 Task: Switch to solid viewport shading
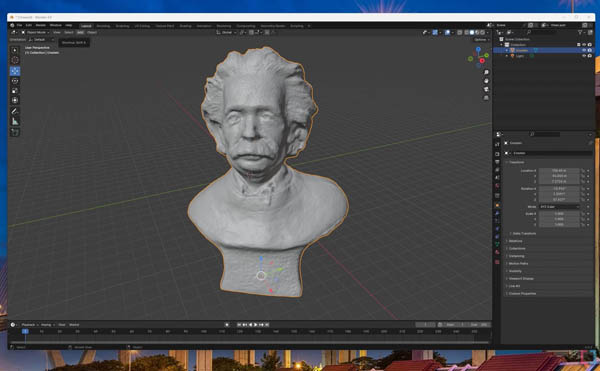click(472, 33)
